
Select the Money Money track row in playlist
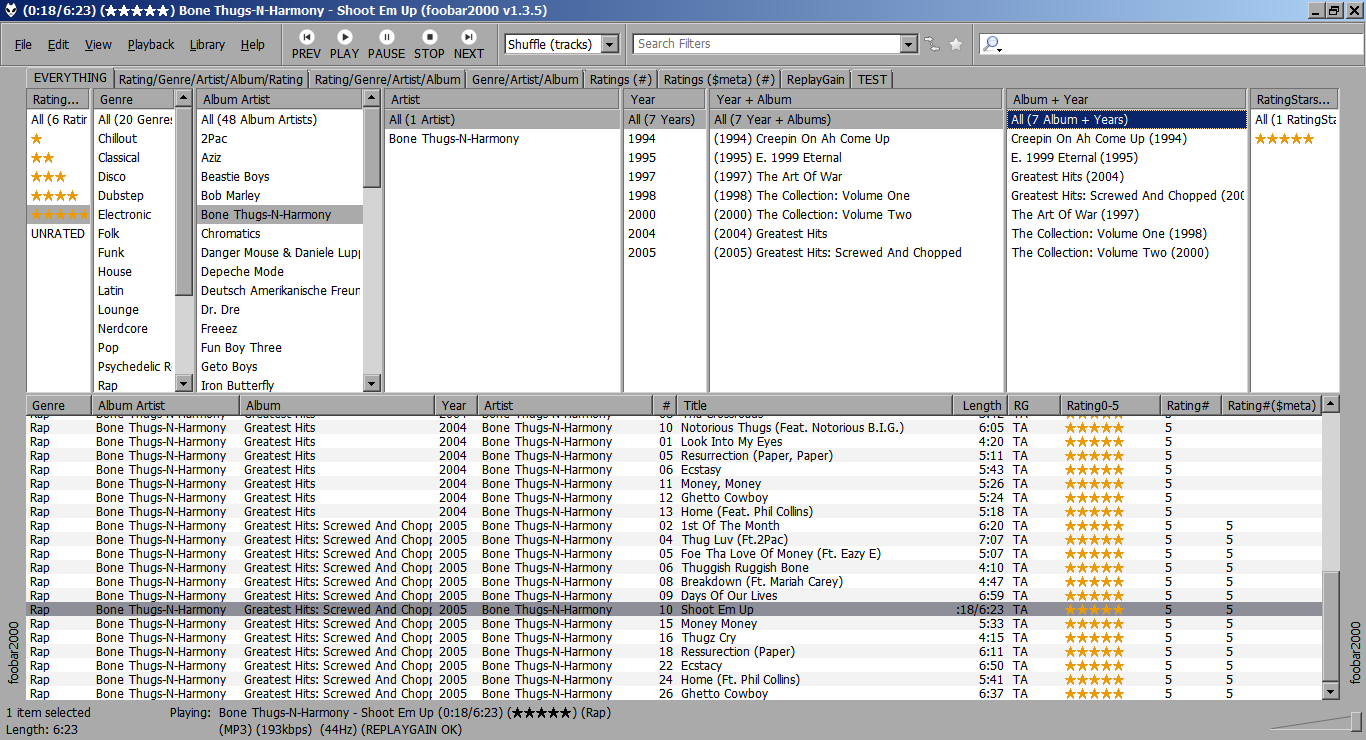pos(674,624)
